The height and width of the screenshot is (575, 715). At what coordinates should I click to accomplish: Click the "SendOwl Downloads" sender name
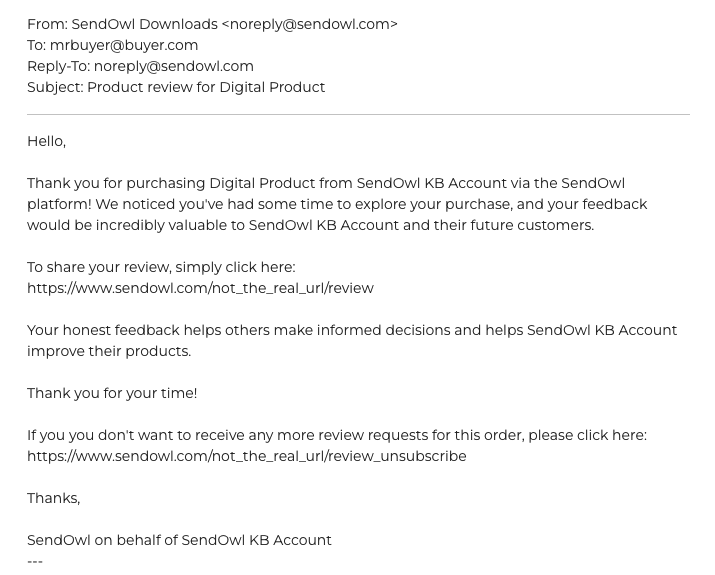(144, 24)
